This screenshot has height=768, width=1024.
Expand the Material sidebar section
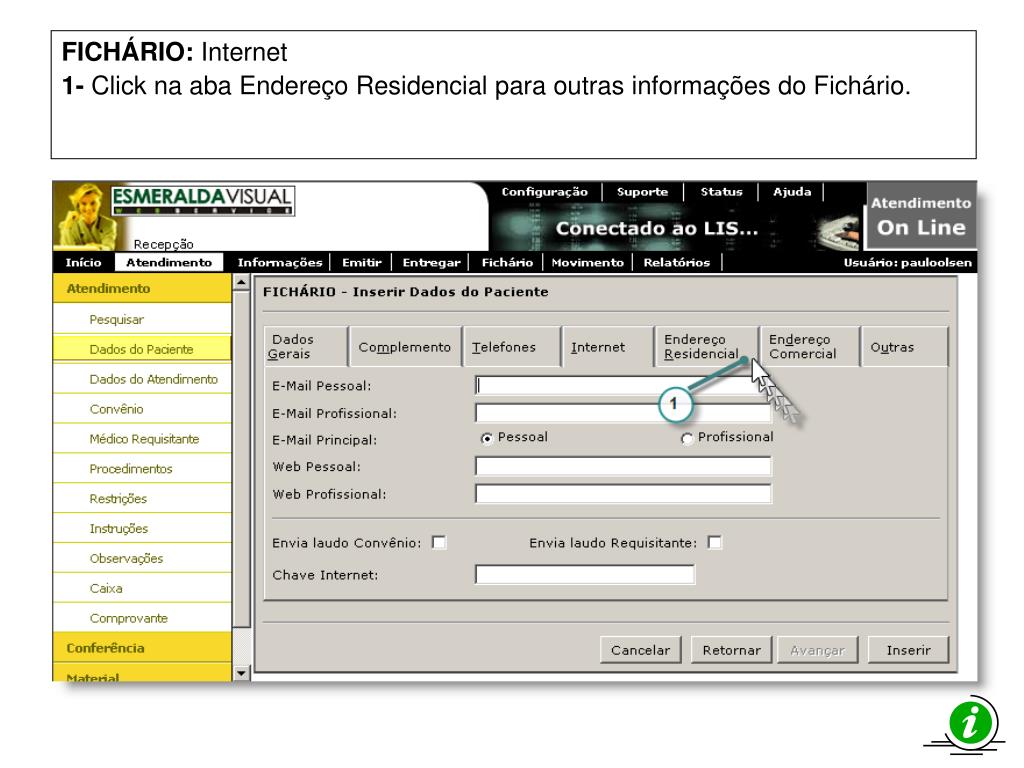(142, 674)
